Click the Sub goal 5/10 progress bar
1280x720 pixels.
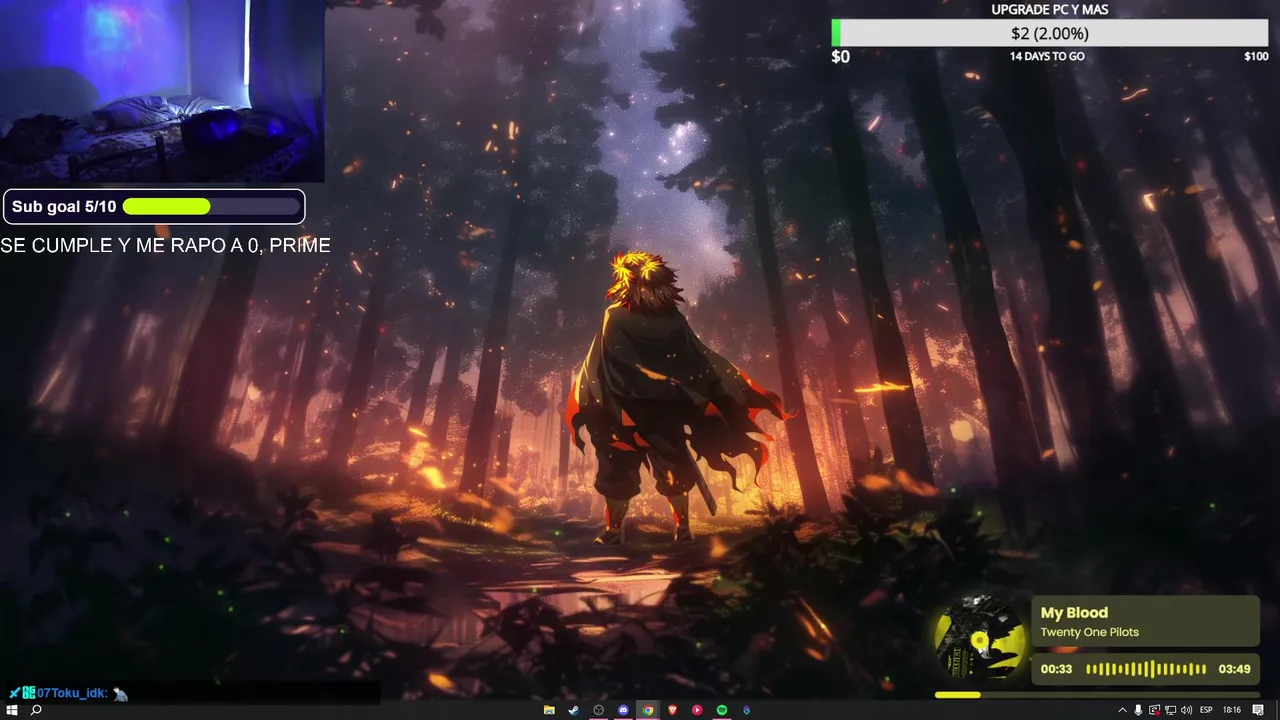[x=211, y=207]
